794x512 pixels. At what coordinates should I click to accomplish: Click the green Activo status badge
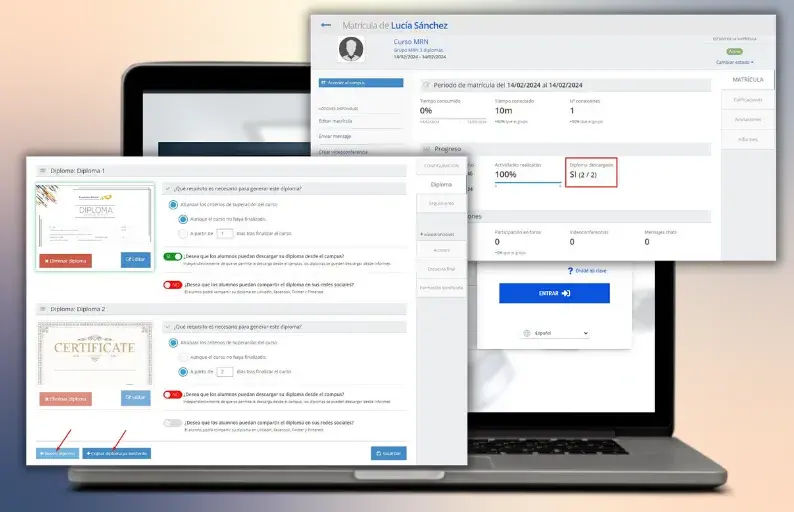pyautogui.click(x=734, y=51)
